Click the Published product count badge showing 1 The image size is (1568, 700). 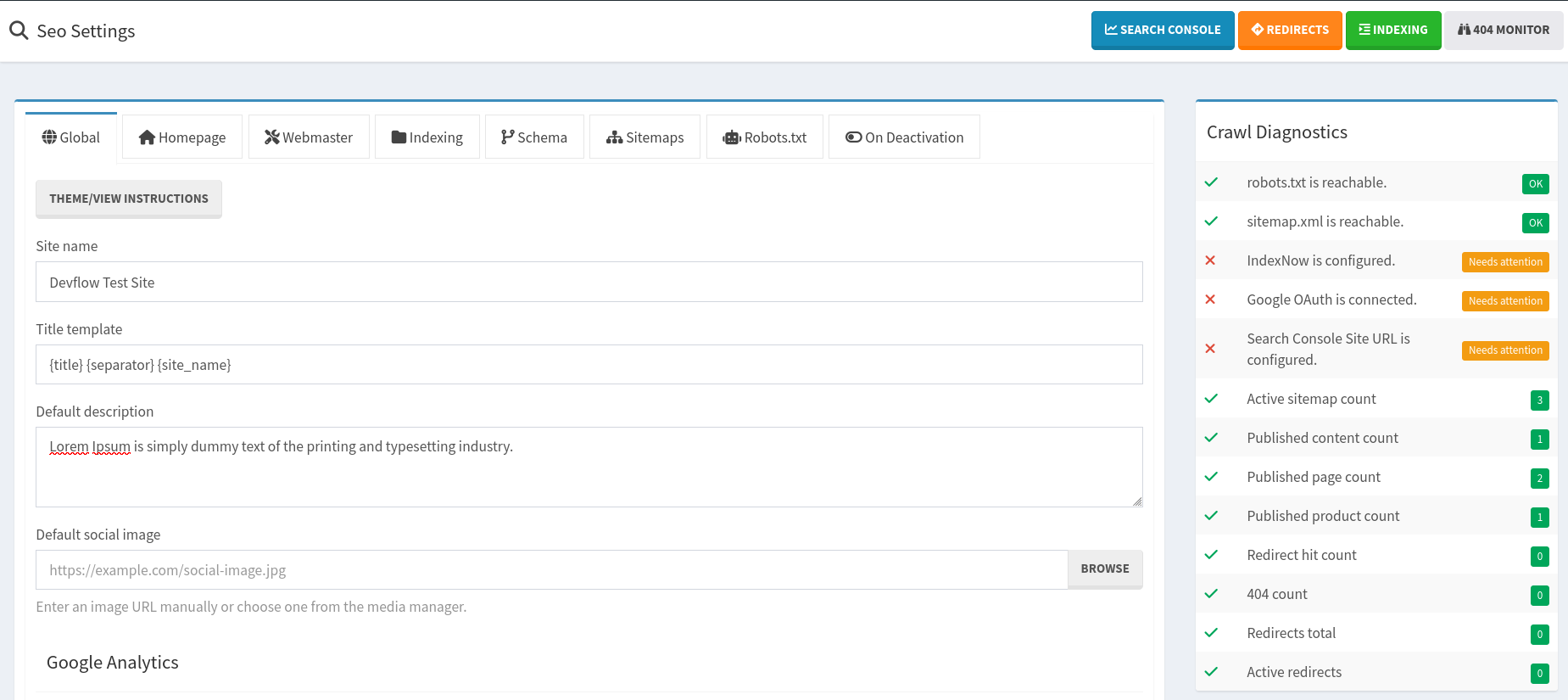pos(1540,518)
